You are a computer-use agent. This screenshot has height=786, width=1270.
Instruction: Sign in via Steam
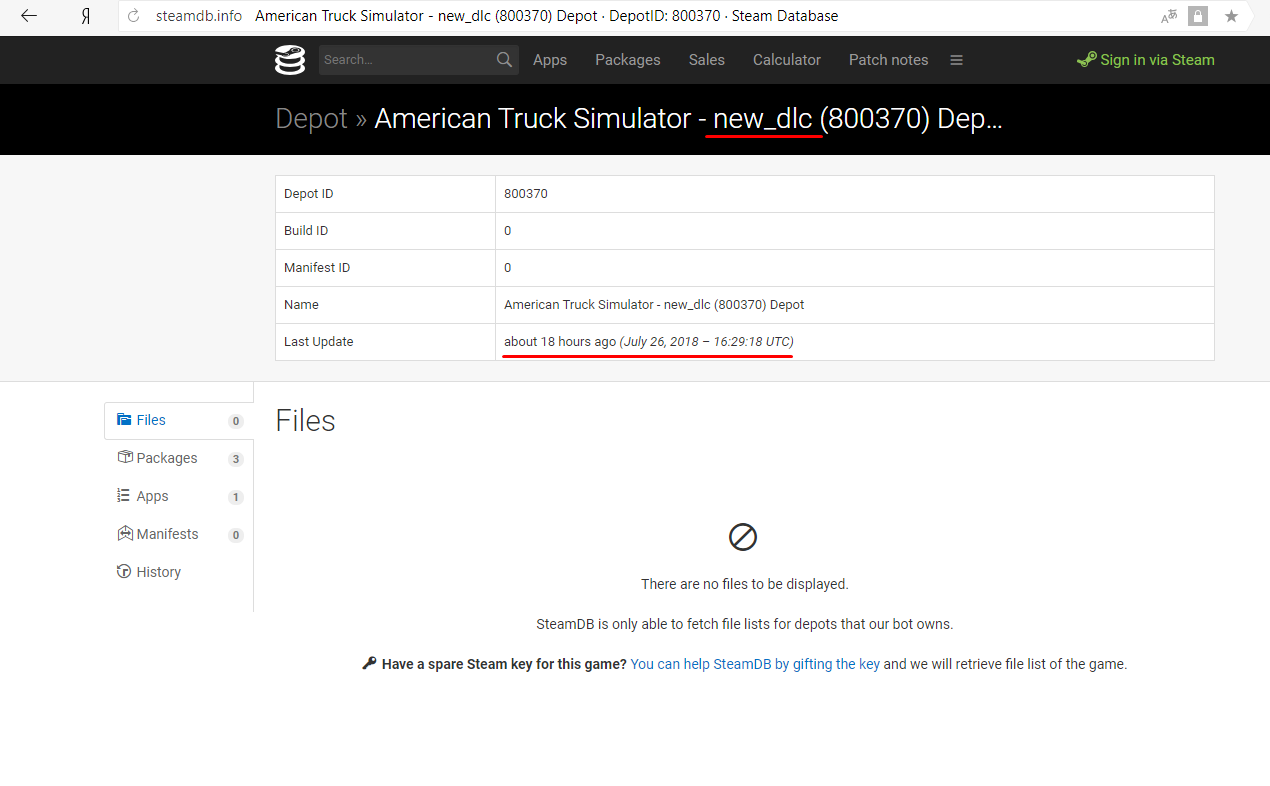[x=1146, y=60]
